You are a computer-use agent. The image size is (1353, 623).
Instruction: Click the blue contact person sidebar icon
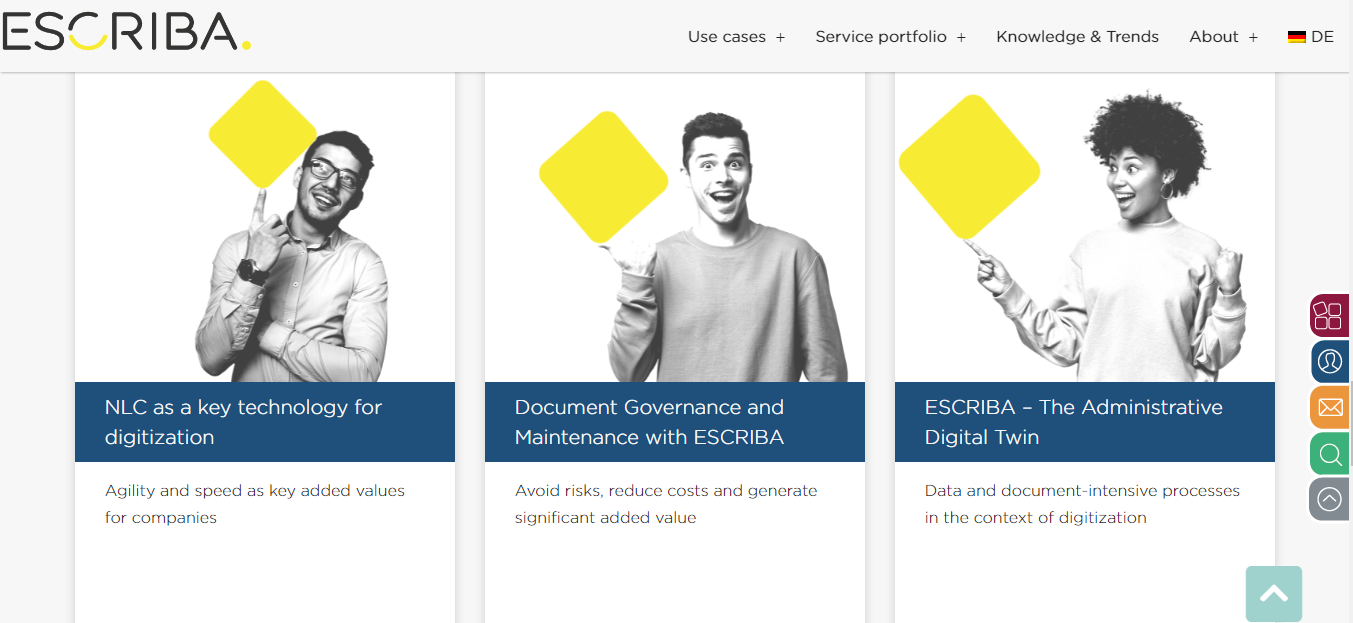point(1330,361)
